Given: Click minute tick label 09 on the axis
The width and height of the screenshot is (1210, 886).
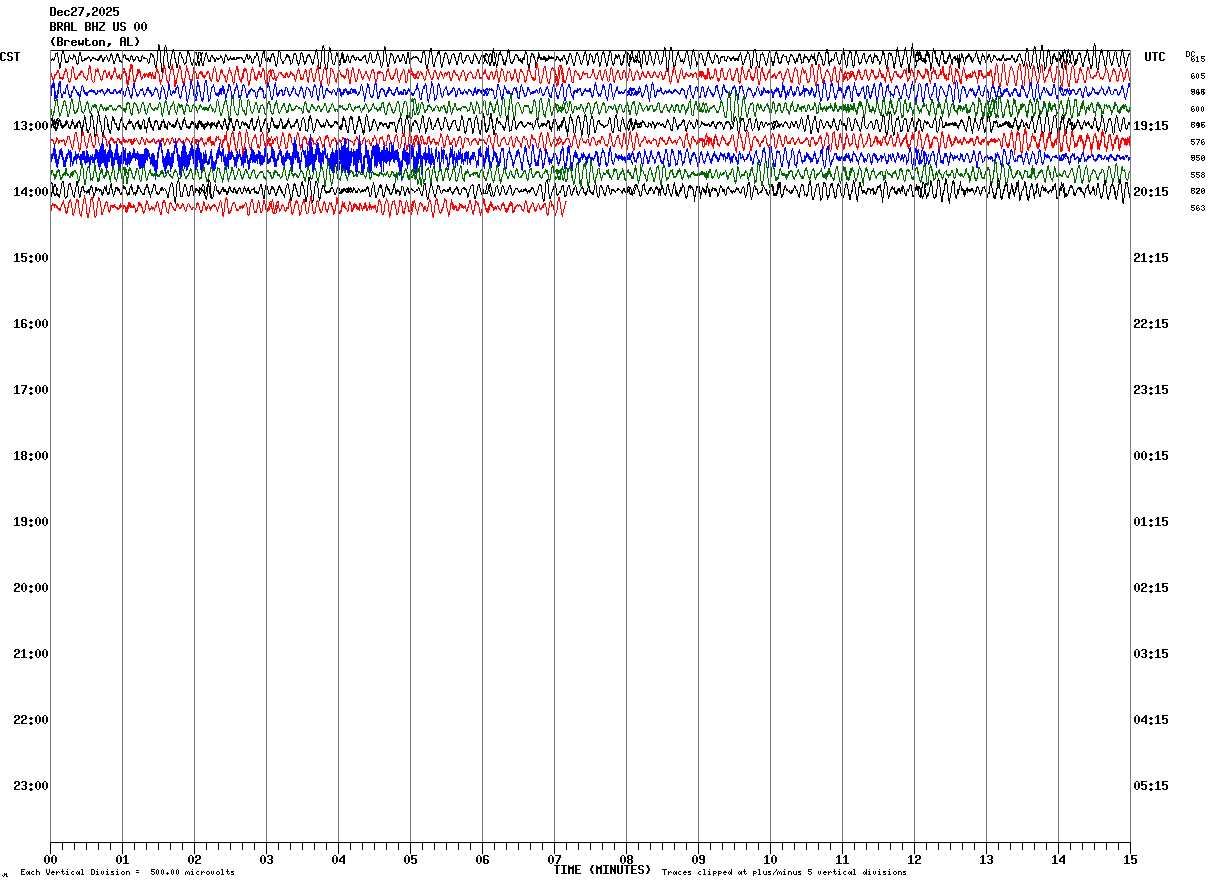Looking at the screenshot, I should click(698, 860).
